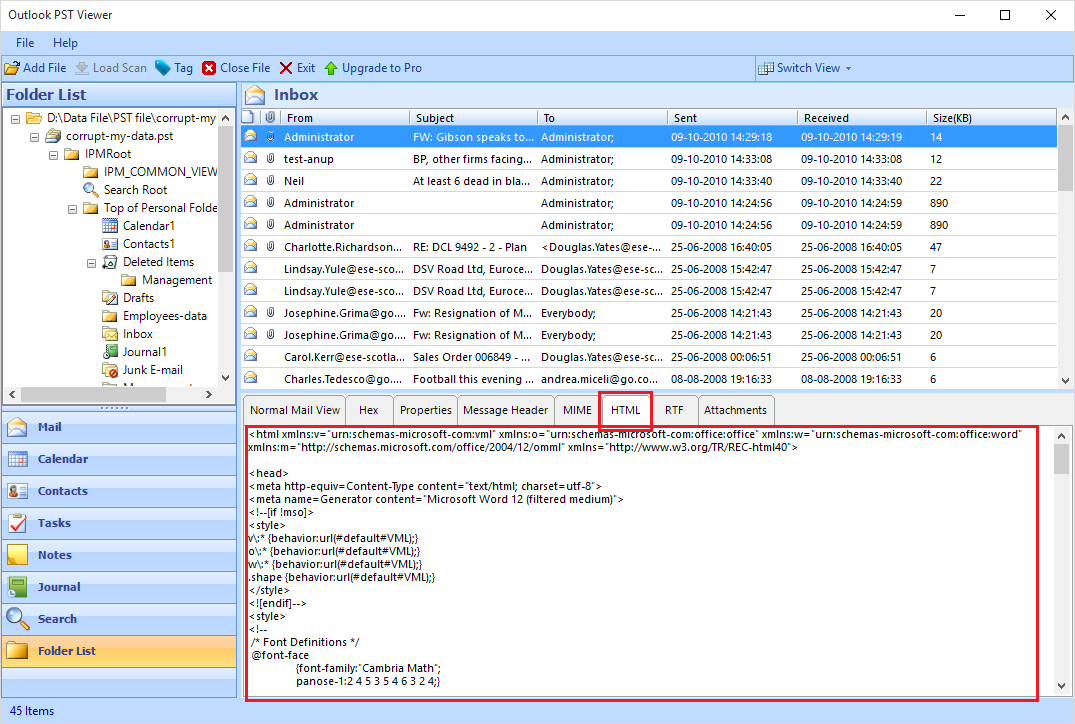Sort emails by the Sent column header
The image size is (1075, 724).
[732, 118]
